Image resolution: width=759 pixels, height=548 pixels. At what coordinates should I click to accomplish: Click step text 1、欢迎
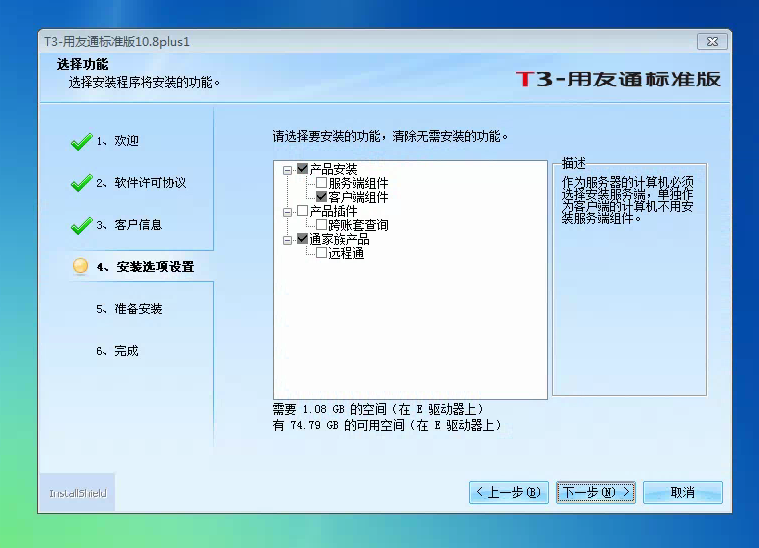pos(117,140)
